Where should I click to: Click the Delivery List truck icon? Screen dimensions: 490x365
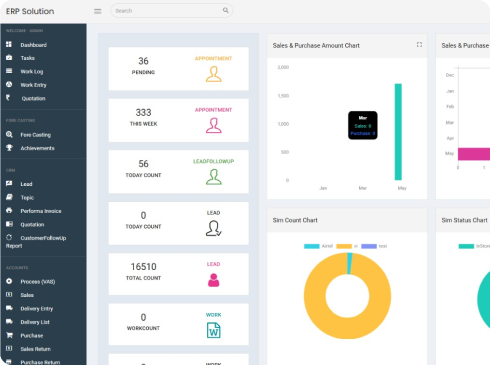point(9,322)
